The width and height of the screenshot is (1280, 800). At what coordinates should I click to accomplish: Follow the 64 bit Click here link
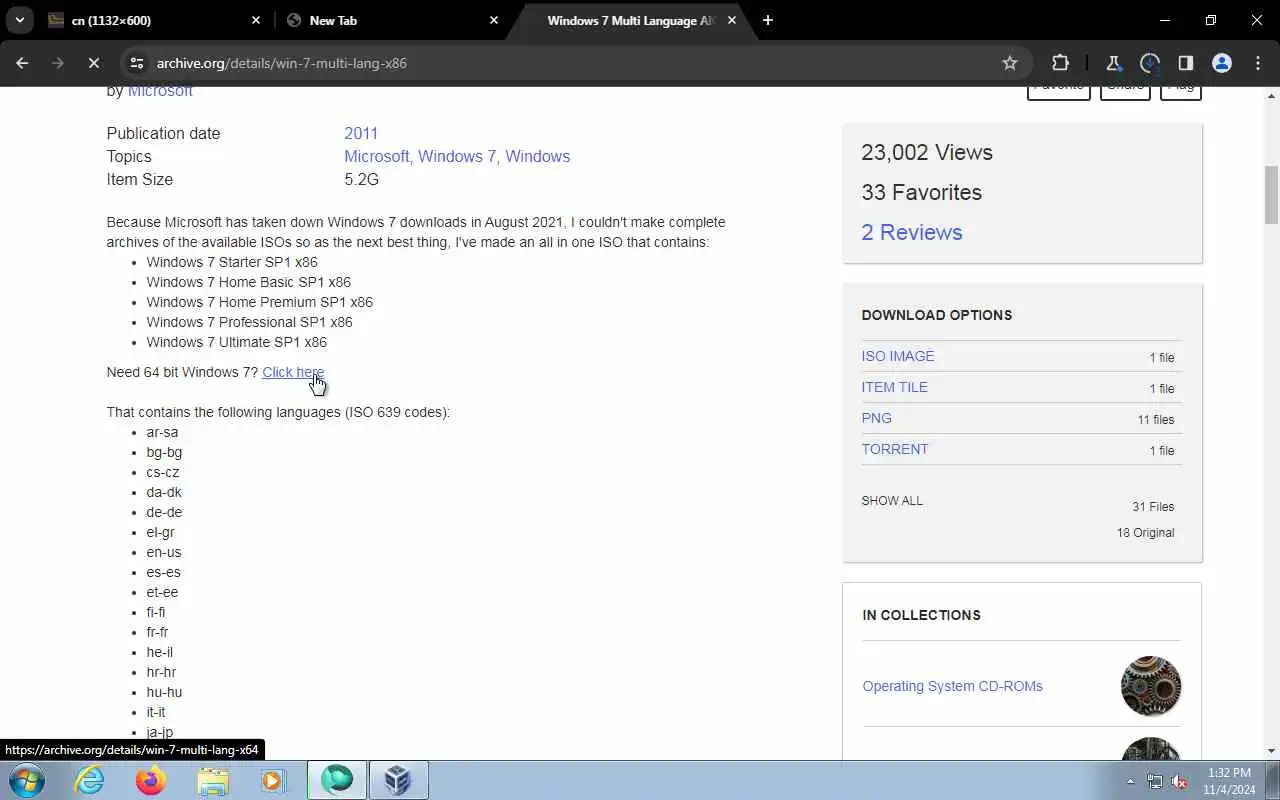(x=293, y=372)
